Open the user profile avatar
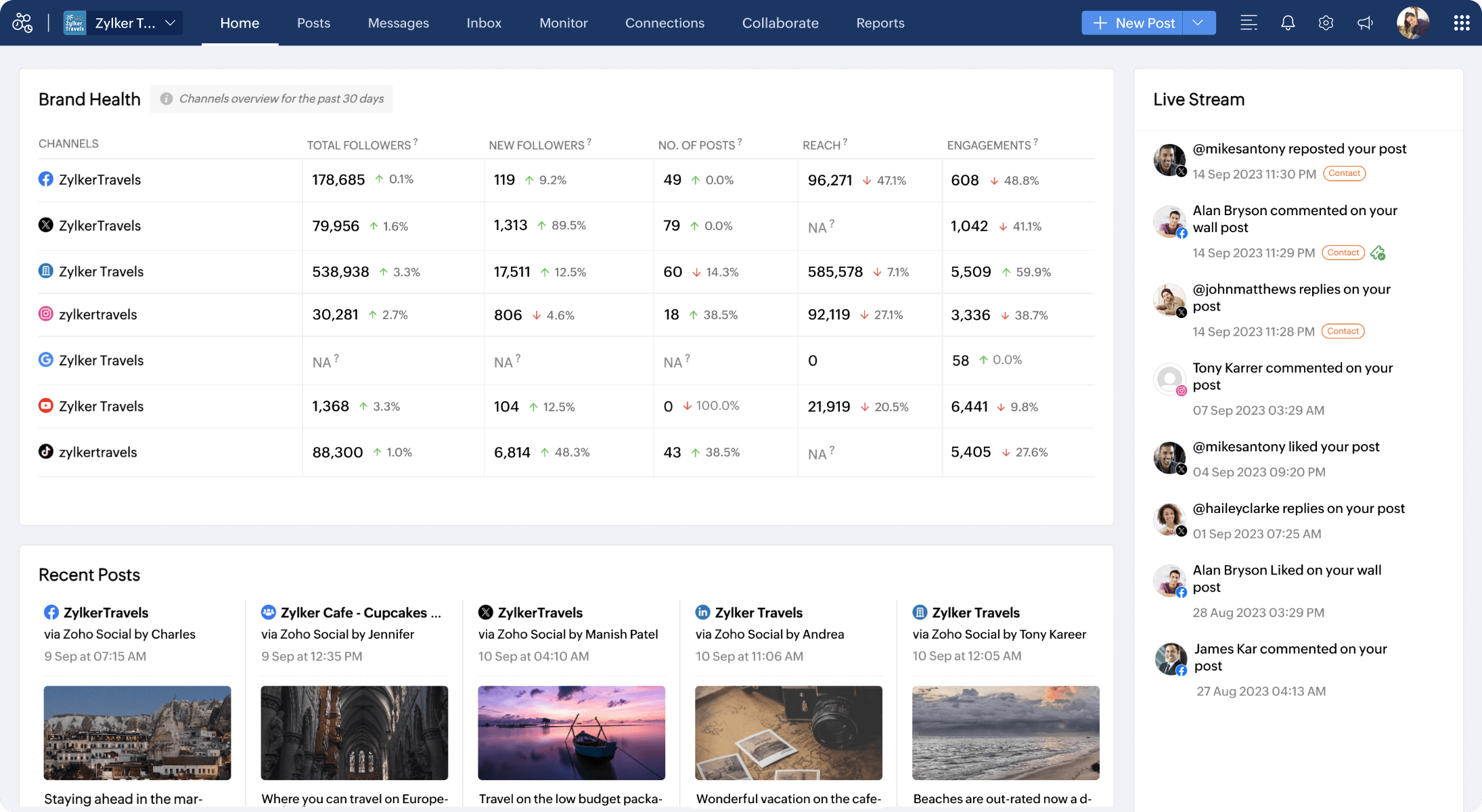Image resolution: width=1482 pixels, height=812 pixels. coord(1412,23)
